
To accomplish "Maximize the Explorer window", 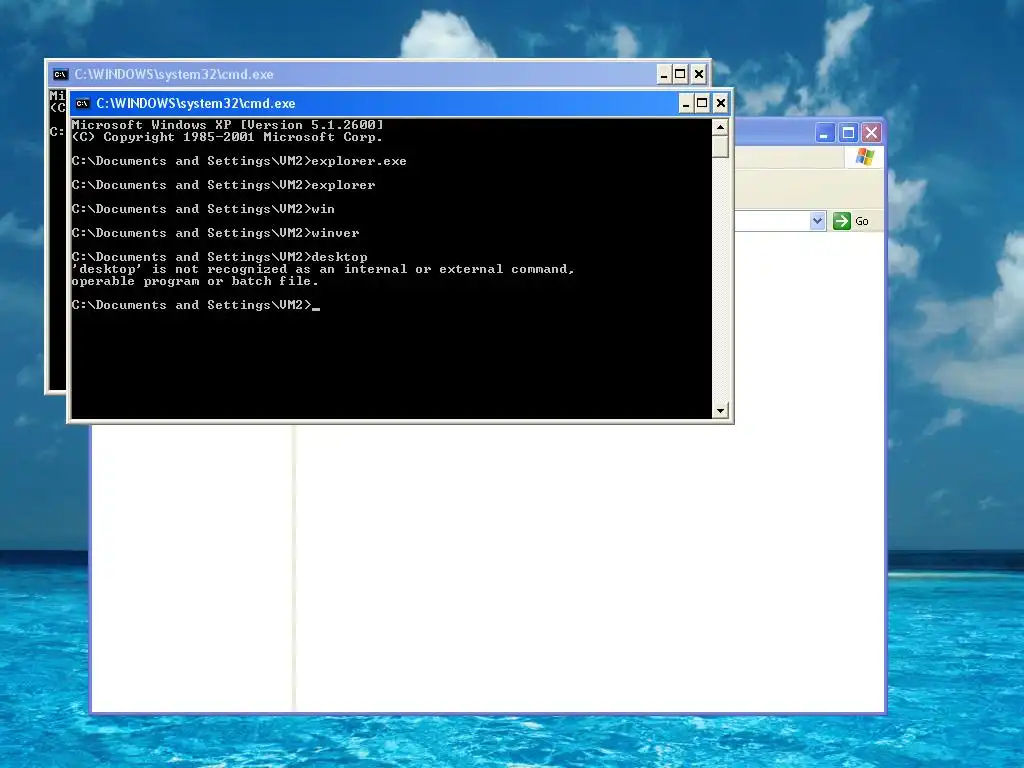I will [x=848, y=133].
